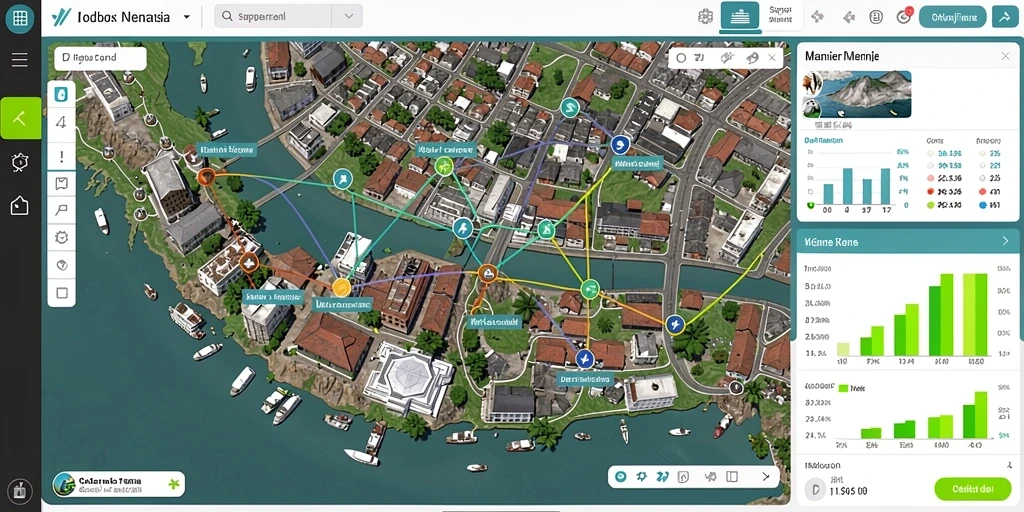Open the apps grid icon in top-left corner
This screenshot has width=1024, height=512.
click(20, 18)
